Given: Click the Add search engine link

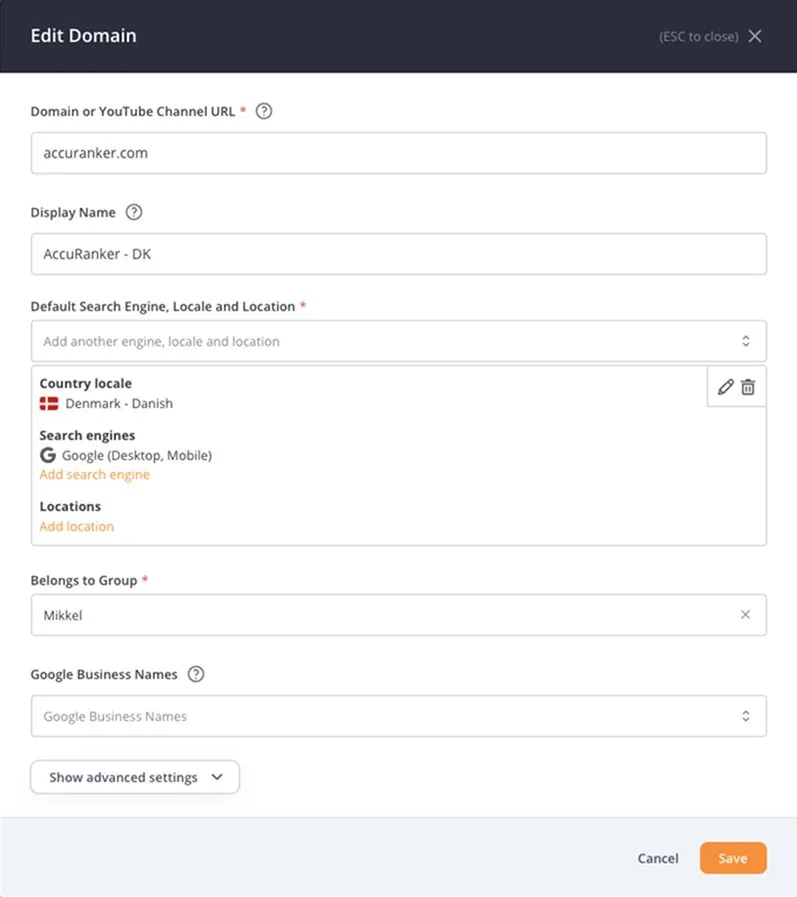Looking at the screenshot, I should tap(94, 475).
